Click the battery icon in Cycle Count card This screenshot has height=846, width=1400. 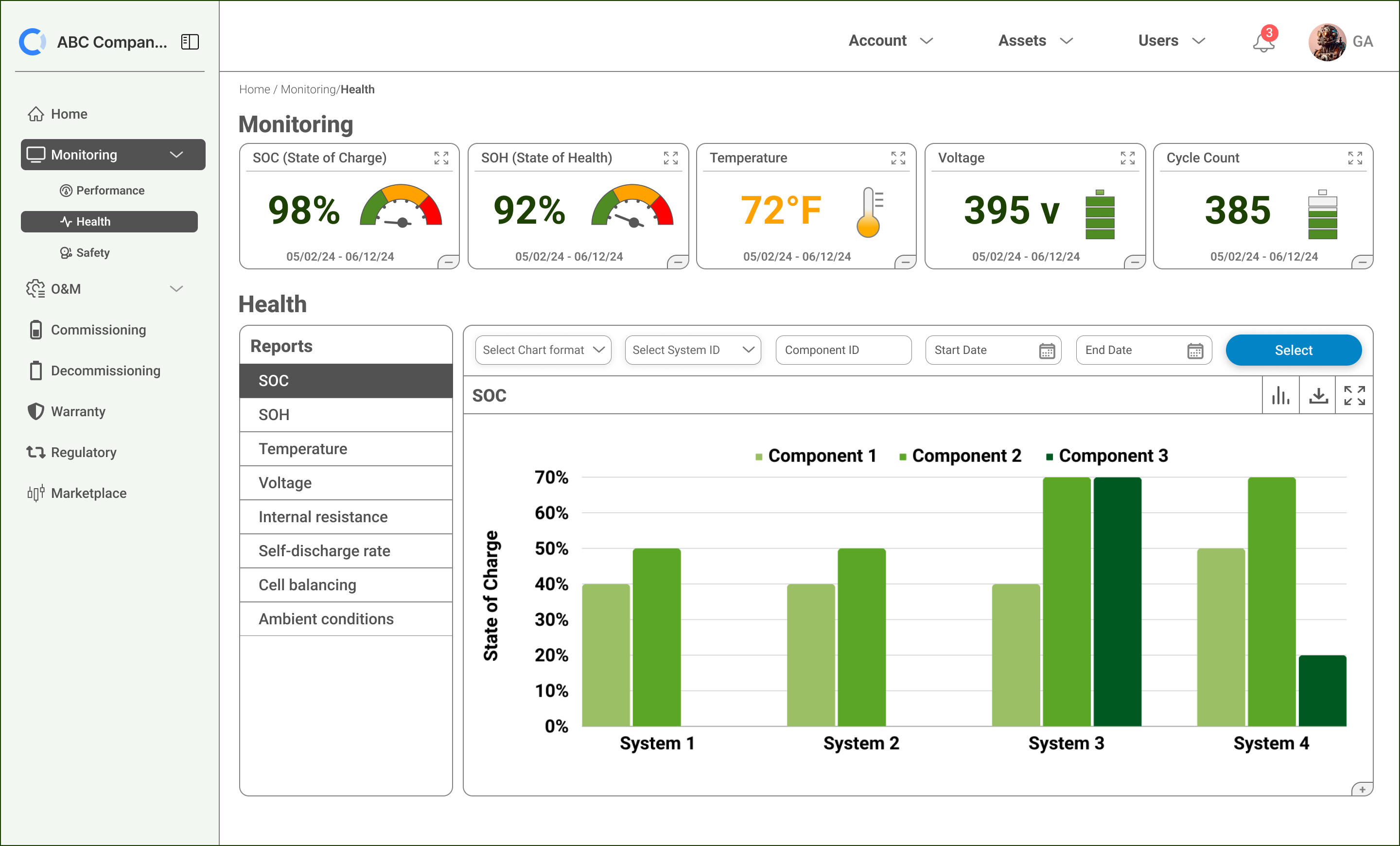tap(1323, 214)
